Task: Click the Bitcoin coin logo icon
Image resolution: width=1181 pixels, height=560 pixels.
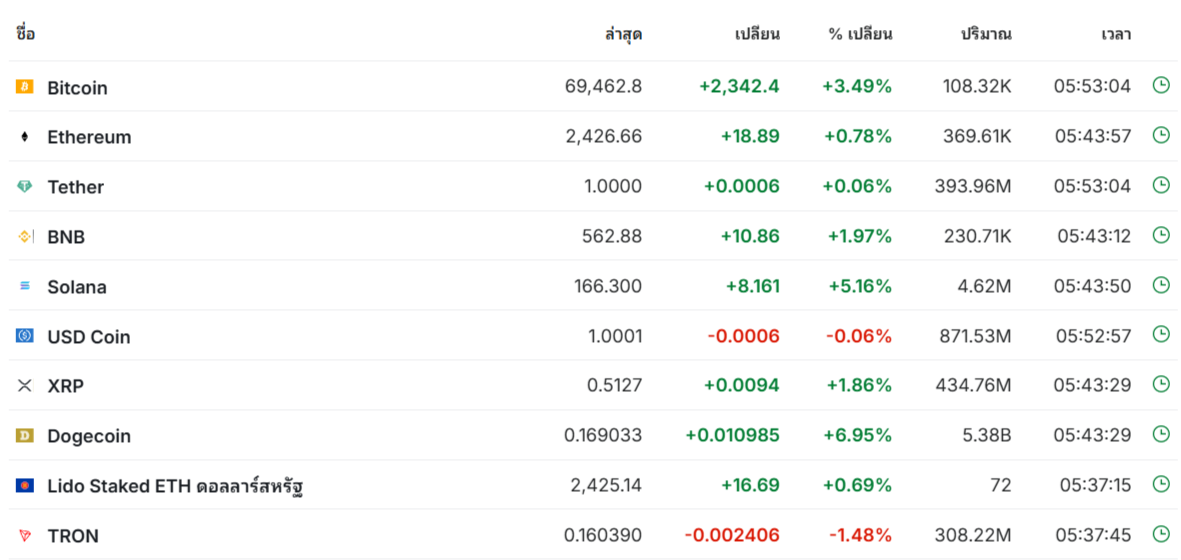Action: [25, 87]
